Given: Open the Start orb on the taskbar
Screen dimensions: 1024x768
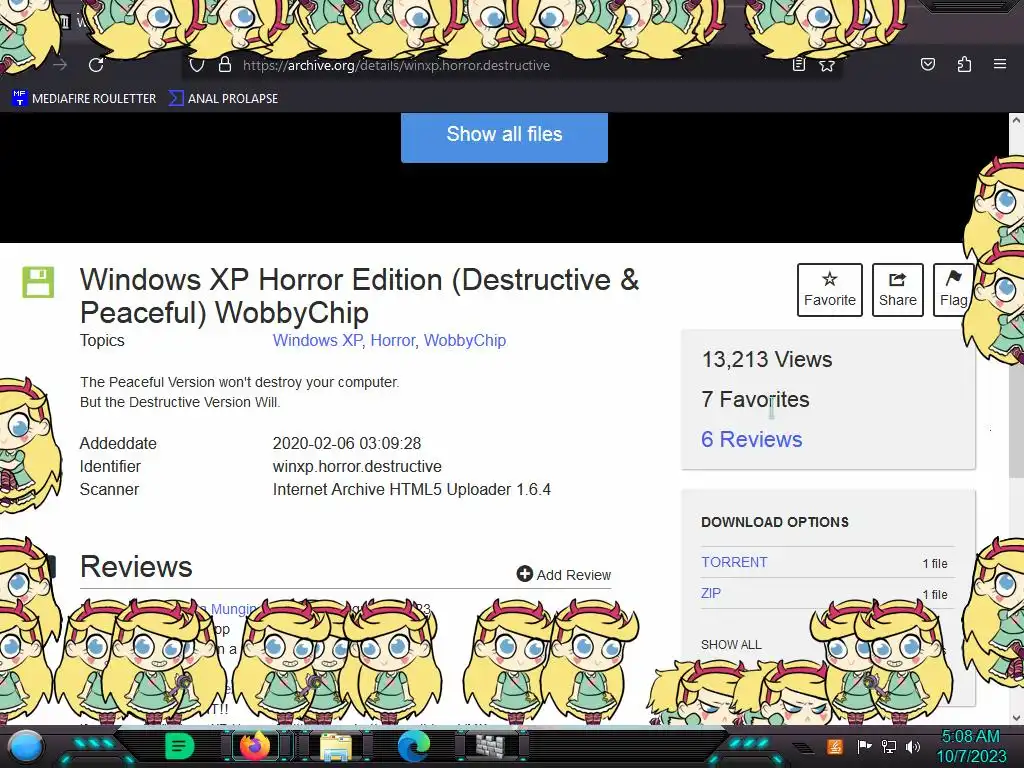Looking at the screenshot, I should click(x=26, y=746).
